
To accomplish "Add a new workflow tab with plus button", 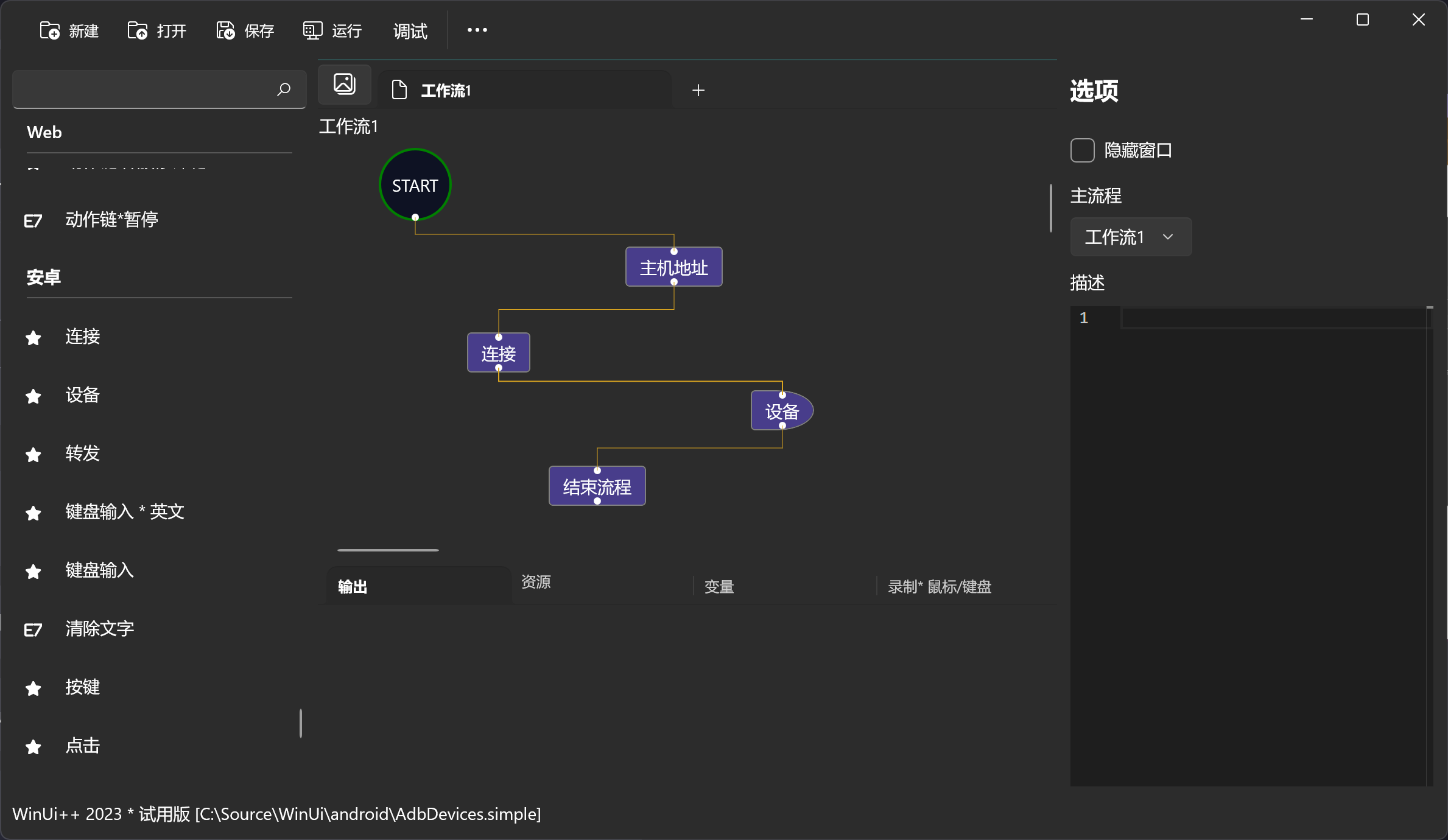I will [698, 90].
